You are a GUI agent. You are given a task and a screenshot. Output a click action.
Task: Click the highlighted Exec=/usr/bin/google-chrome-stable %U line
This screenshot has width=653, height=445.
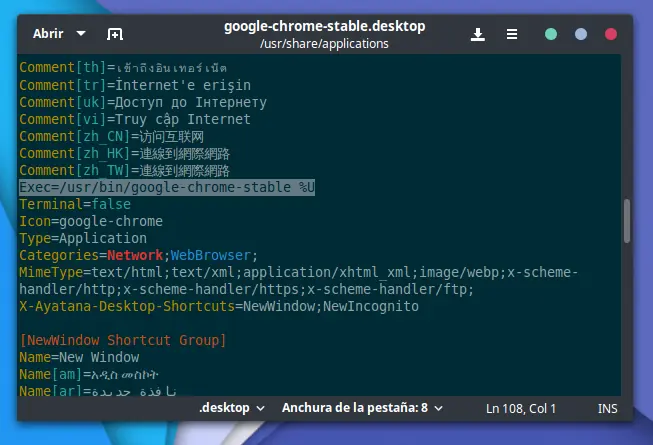click(167, 187)
